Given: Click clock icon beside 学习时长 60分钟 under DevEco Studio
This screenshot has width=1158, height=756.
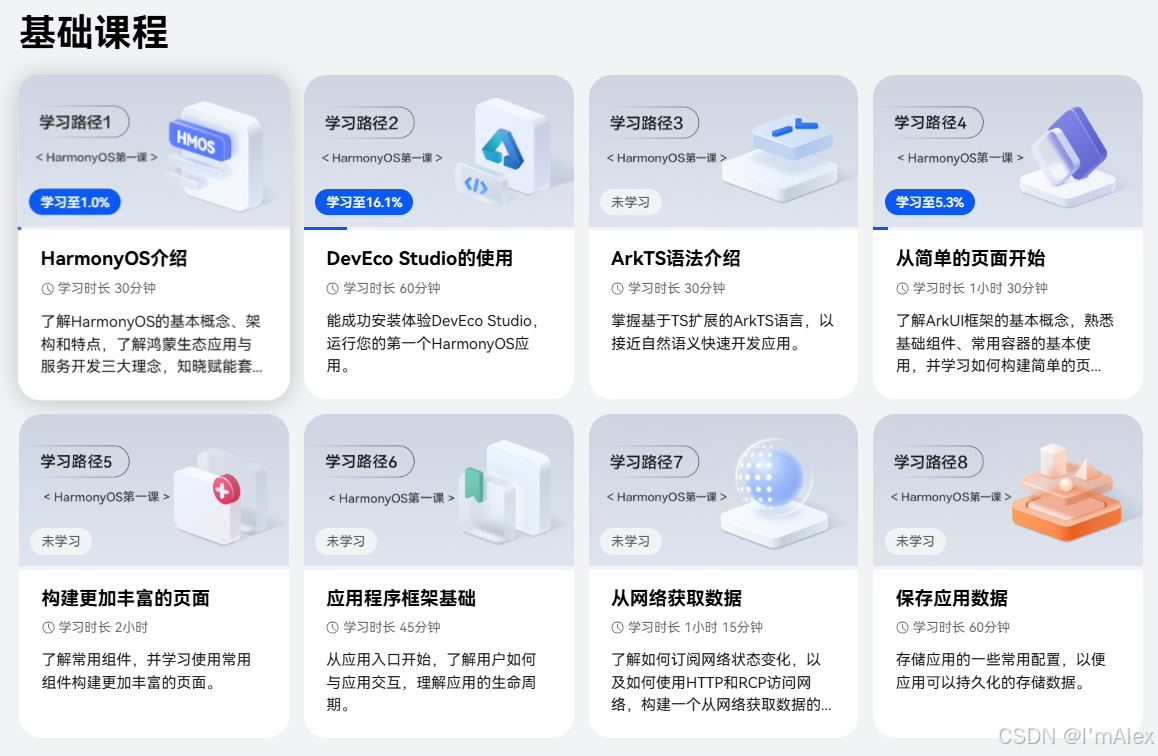Looking at the screenshot, I should point(332,289).
